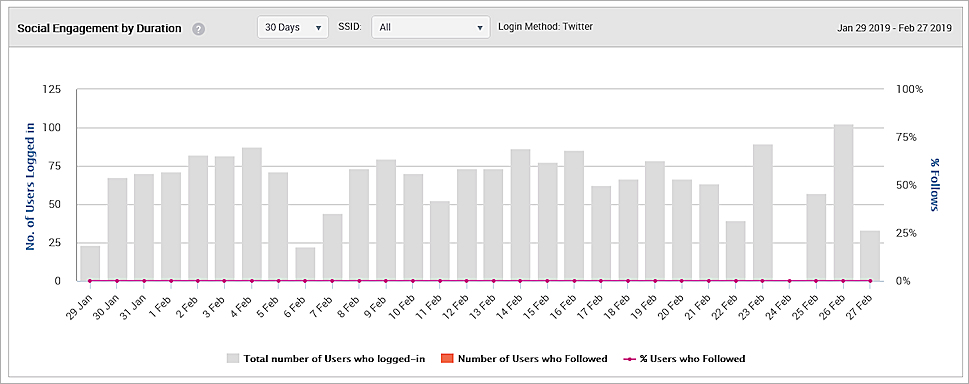
Task: Click the 'Jan 29 2019 - Feb 27 2019' date range
Action: [895, 28]
